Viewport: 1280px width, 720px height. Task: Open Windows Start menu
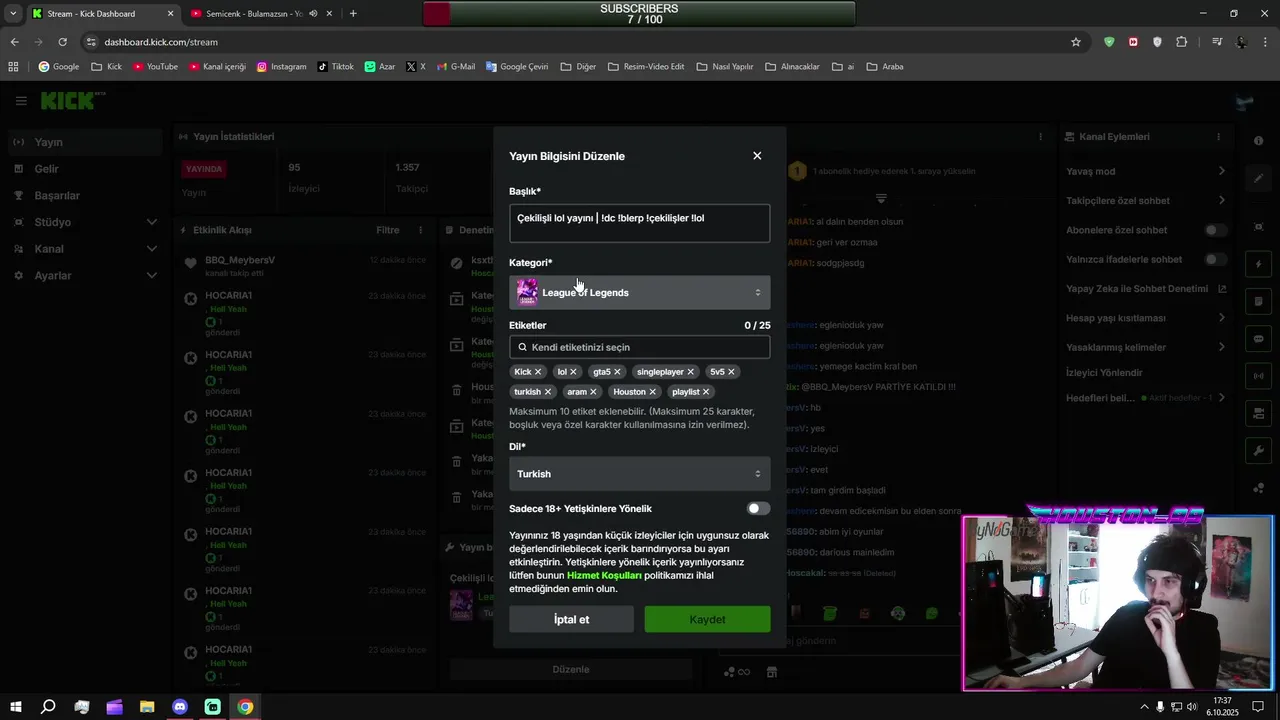[x=15, y=707]
